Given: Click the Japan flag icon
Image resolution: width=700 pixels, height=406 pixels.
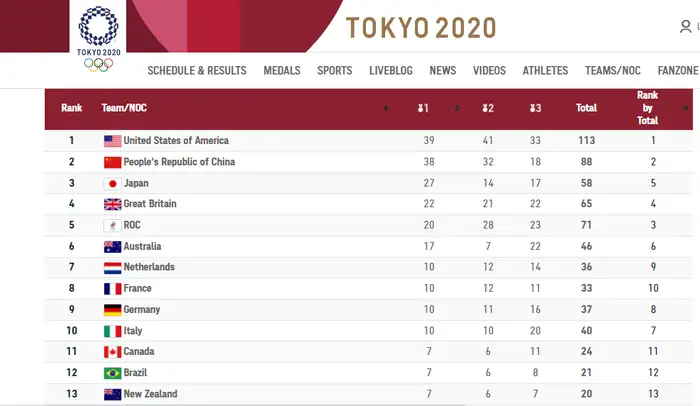Looking at the screenshot, I should coord(112,183).
